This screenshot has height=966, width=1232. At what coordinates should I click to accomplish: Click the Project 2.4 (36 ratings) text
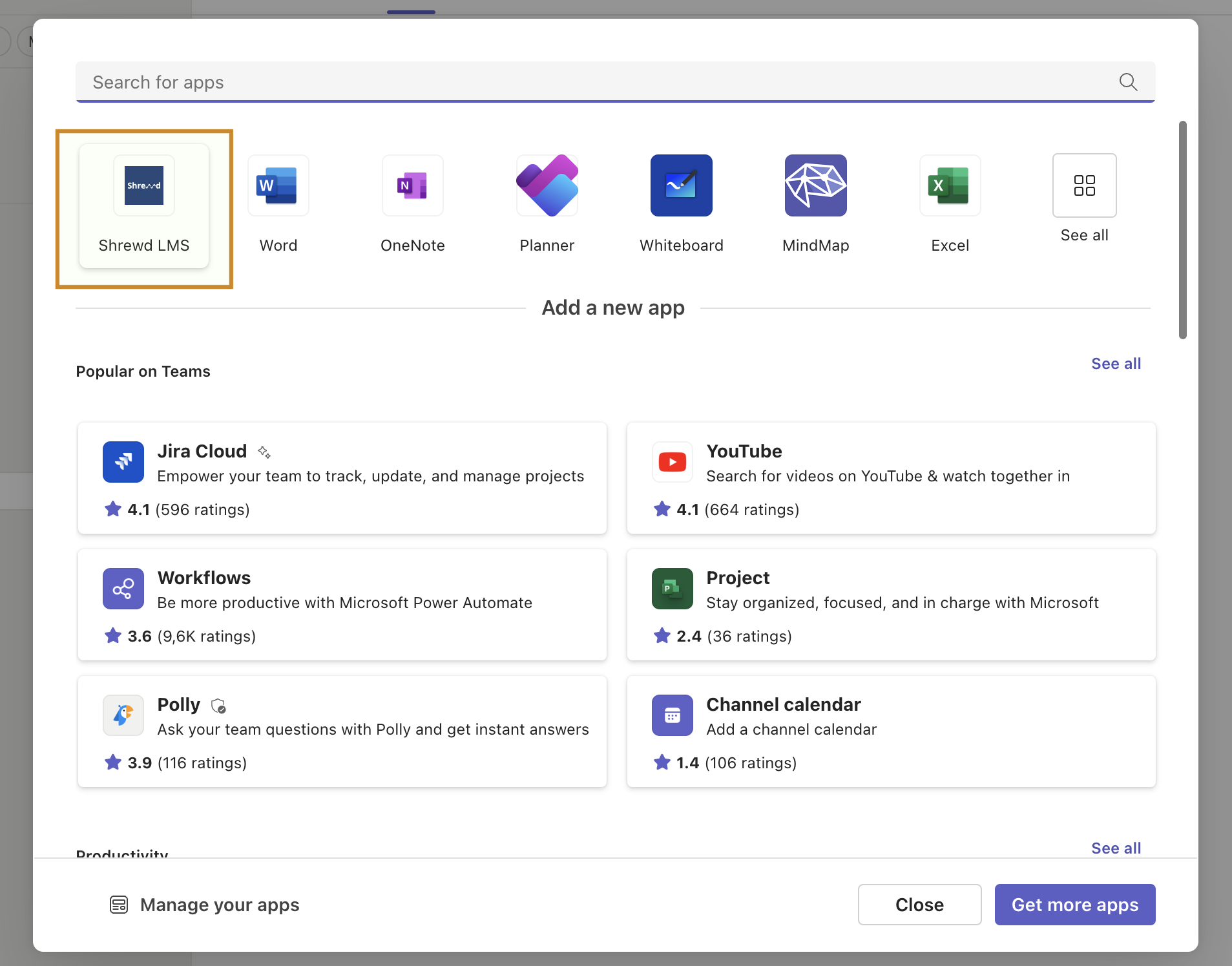pos(734,636)
